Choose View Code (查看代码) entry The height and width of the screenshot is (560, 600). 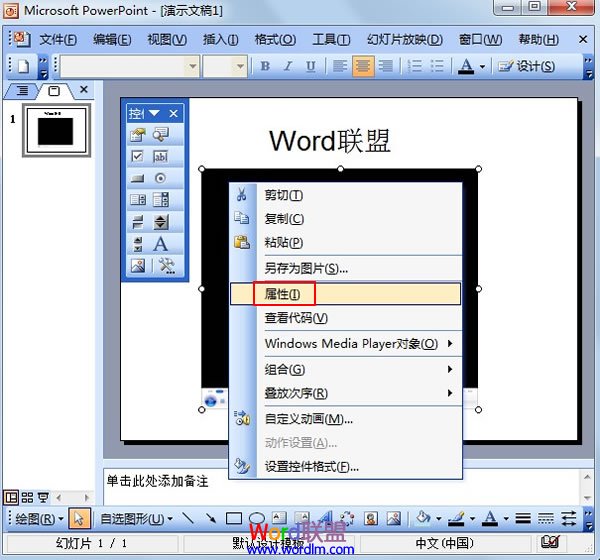(x=346, y=318)
